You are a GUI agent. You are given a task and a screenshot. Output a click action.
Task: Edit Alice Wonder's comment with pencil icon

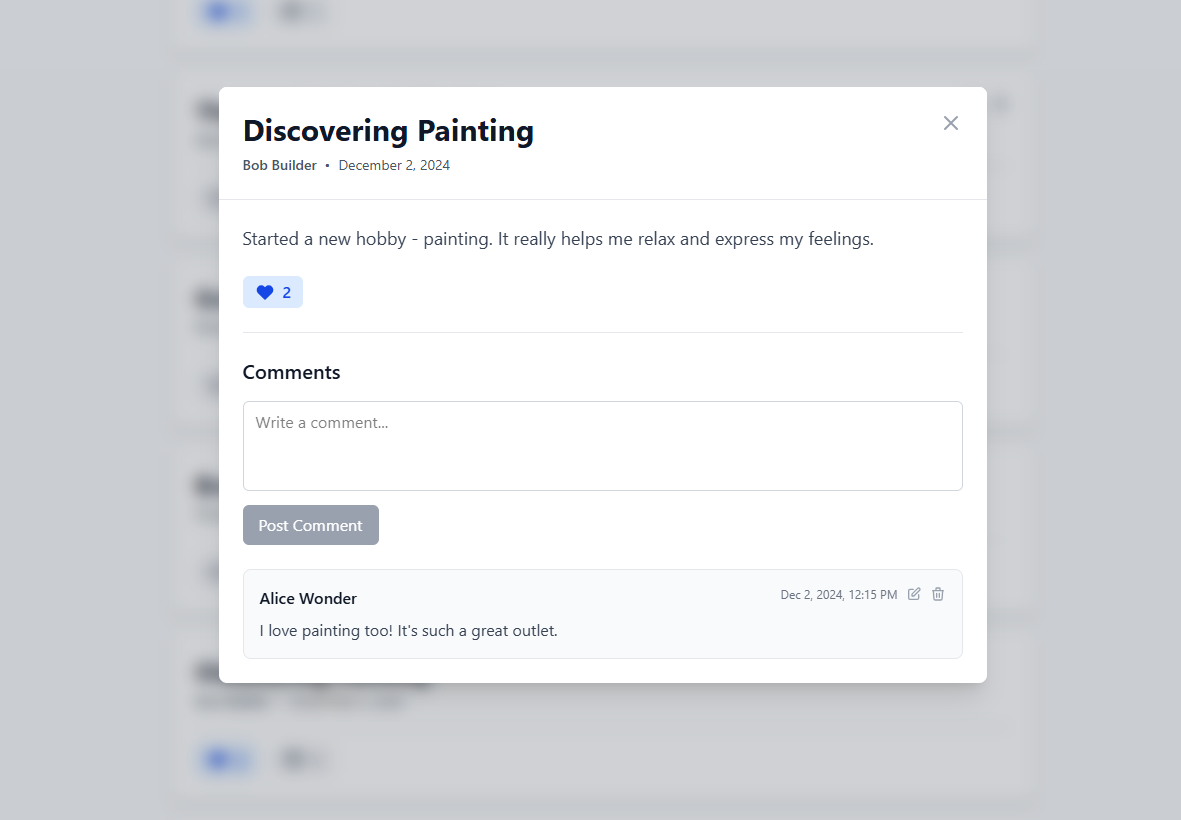tap(914, 594)
